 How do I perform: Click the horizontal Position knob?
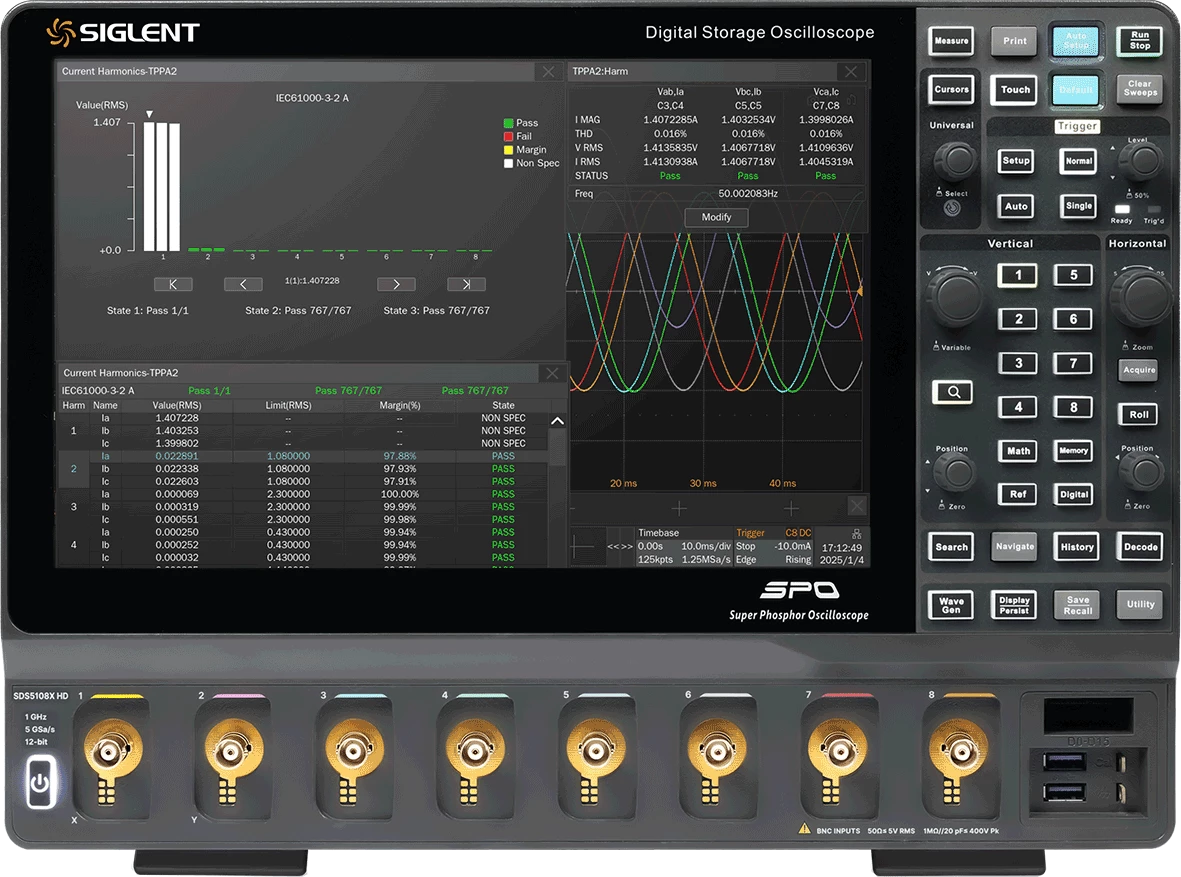[x=1143, y=472]
